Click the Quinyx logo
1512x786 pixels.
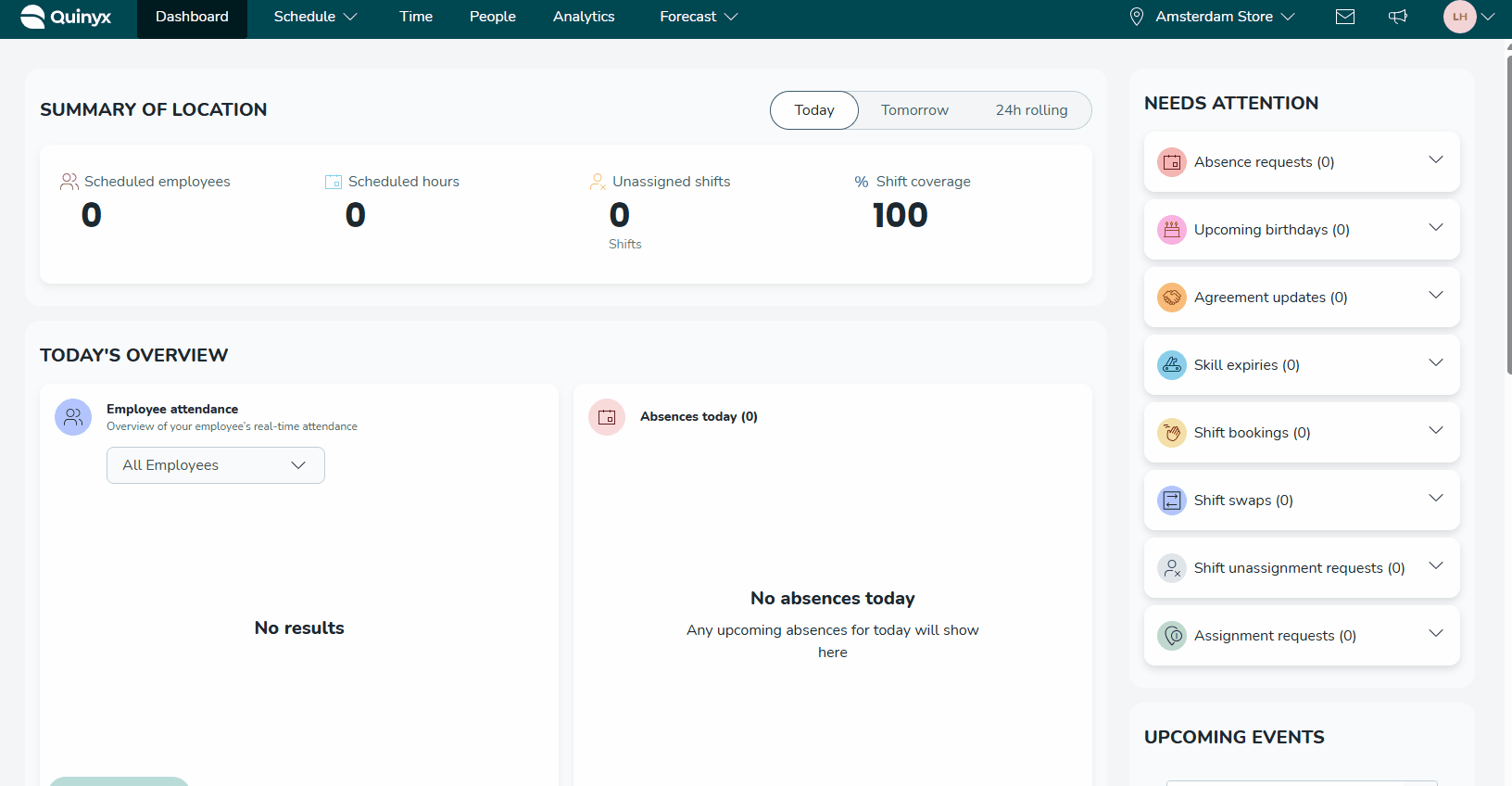[66, 17]
